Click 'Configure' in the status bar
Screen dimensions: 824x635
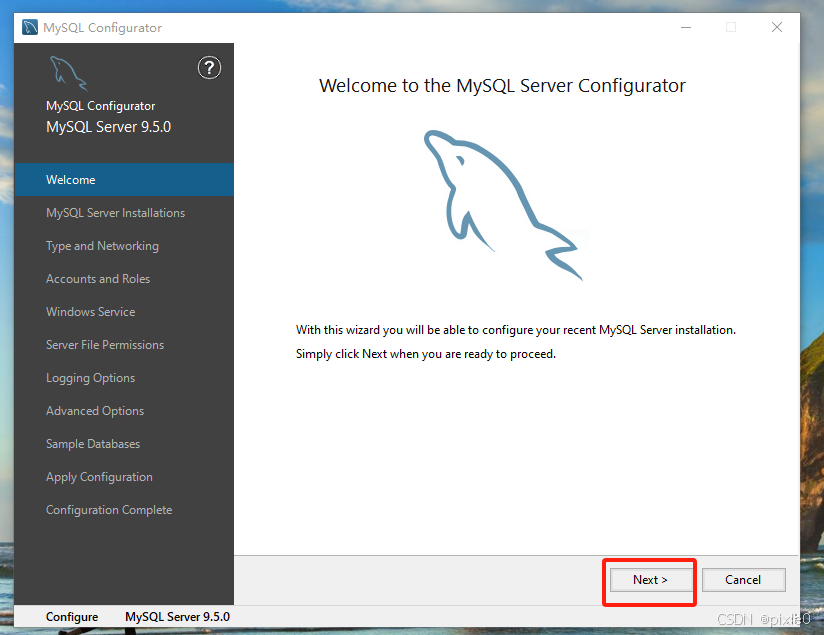(72, 617)
